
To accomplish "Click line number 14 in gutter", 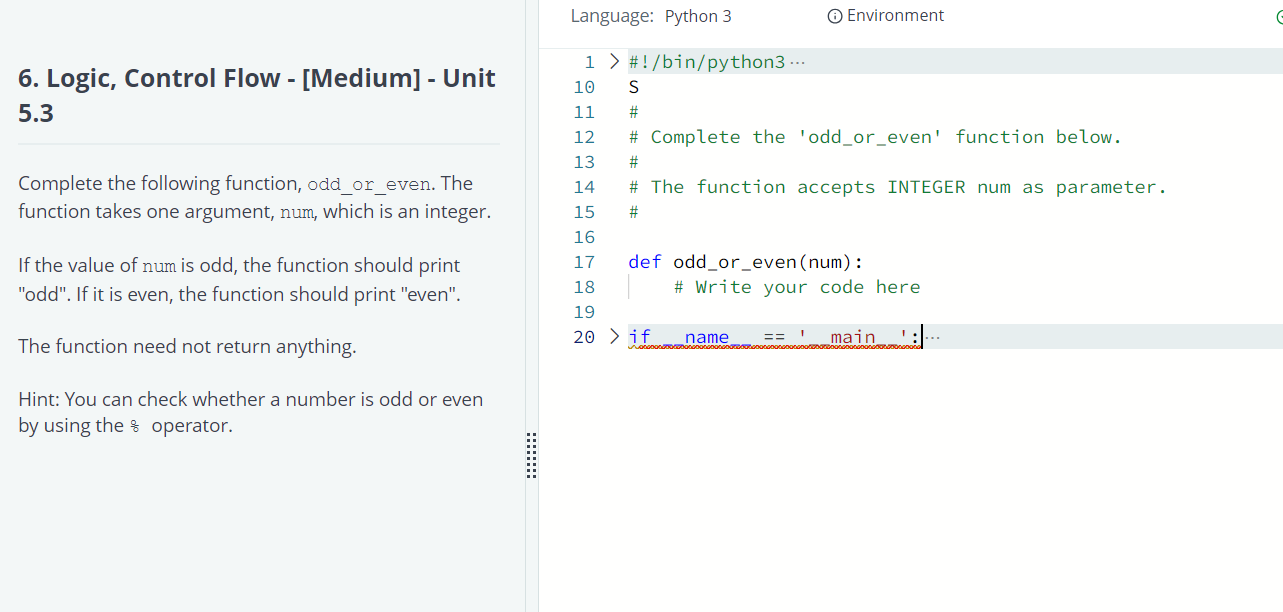I will (x=584, y=188).
